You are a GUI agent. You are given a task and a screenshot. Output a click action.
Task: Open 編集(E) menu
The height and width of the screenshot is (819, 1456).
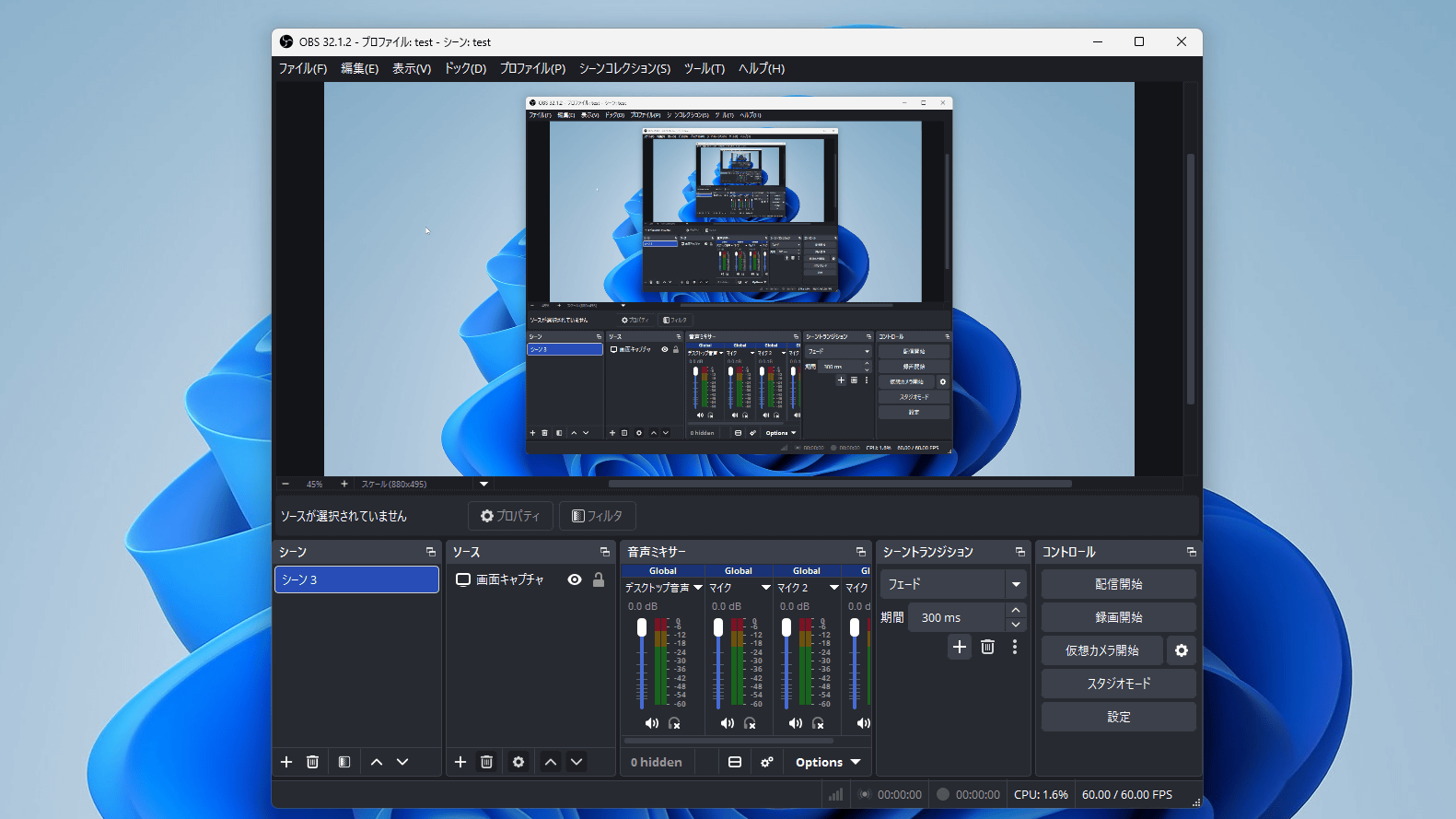click(x=359, y=68)
